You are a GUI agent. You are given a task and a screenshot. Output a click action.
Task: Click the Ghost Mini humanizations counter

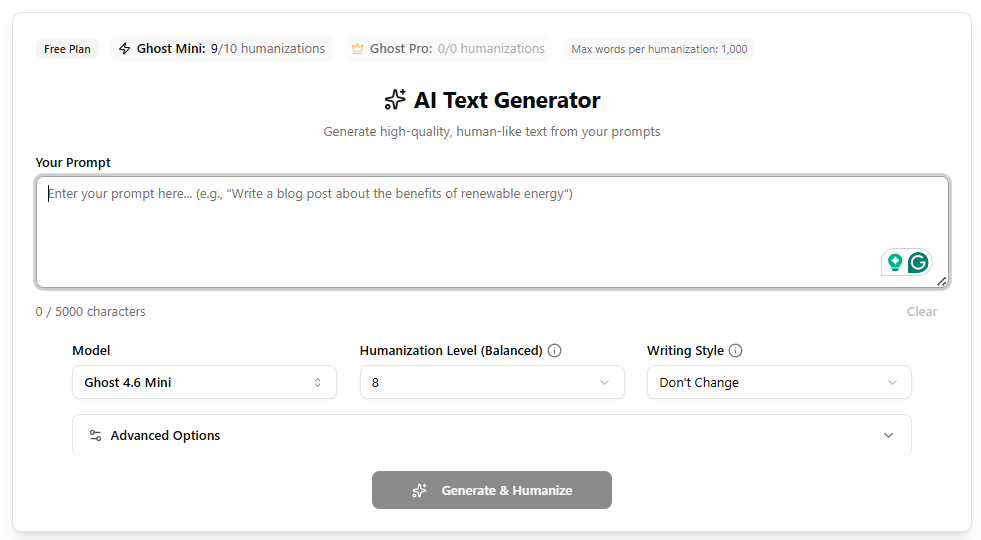pos(221,49)
